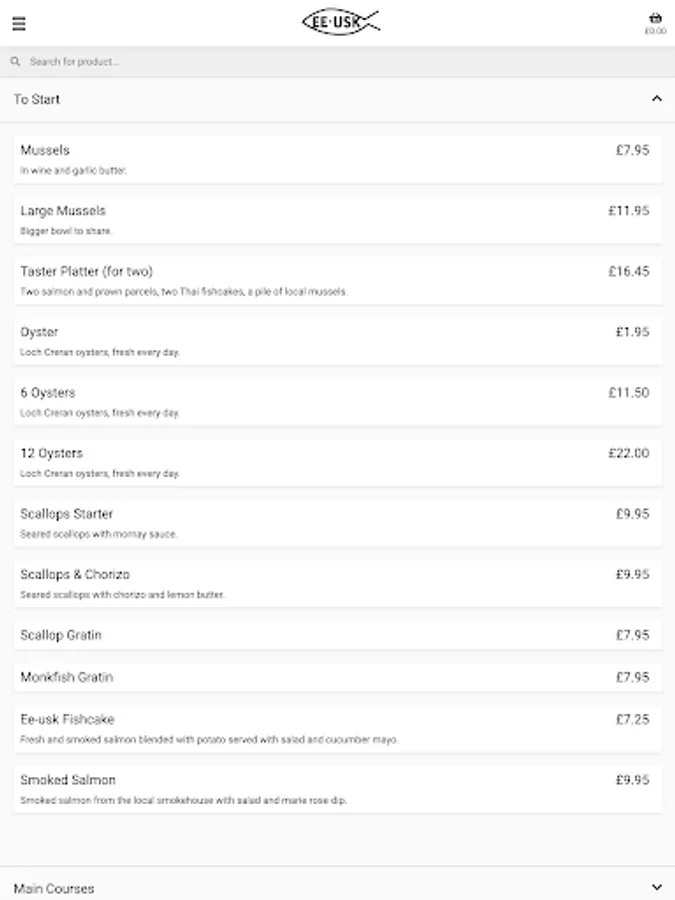Collapse the To Start section
Viewport: 675px width, 900px height.
(656, 99)
